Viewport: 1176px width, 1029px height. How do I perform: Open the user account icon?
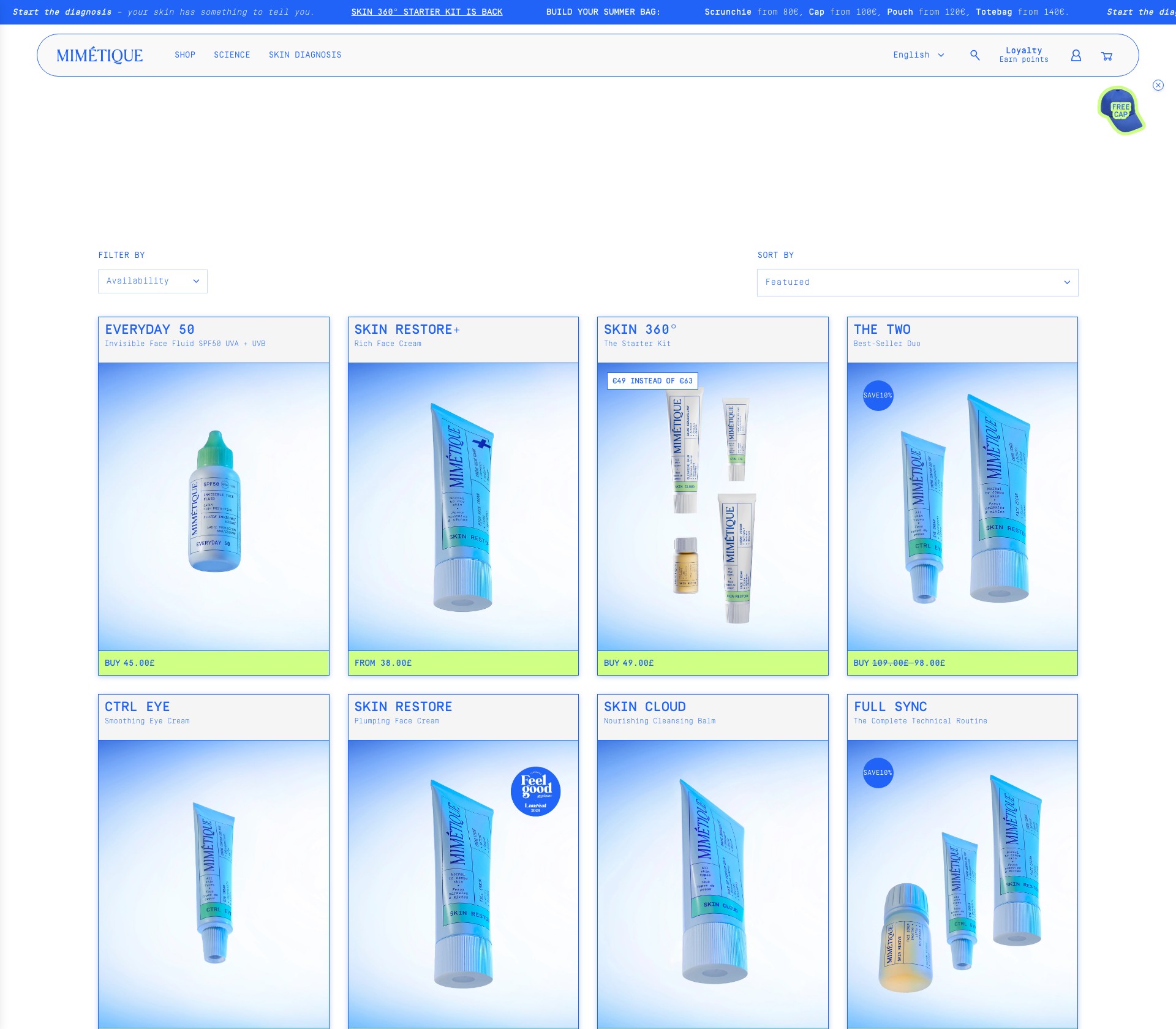pos(1076,56)
